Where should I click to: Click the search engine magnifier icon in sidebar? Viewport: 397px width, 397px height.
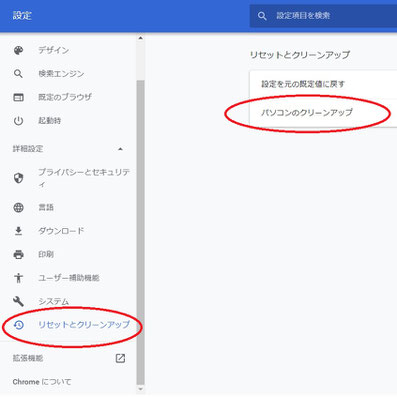pyautogui.click(x=18, y=74)
